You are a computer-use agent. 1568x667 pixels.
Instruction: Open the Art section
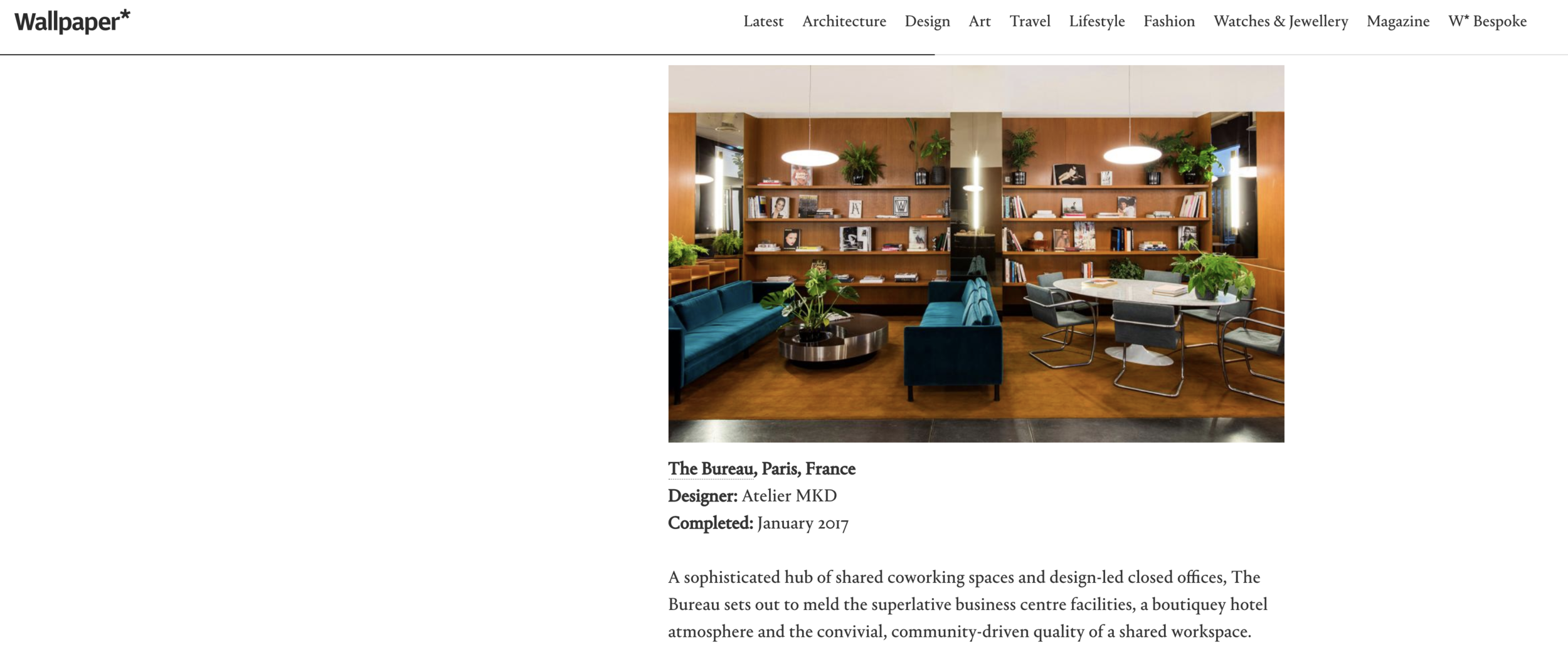(x=979, y=21)
